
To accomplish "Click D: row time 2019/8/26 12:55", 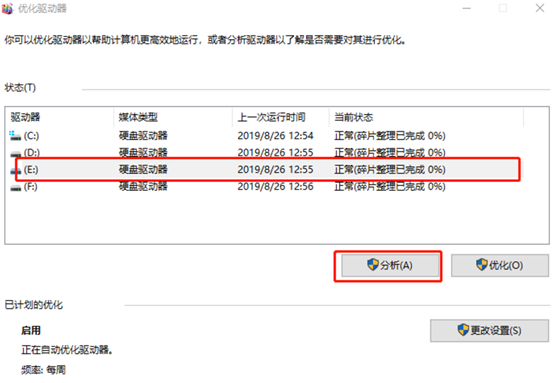I will (x=275, y=153).
